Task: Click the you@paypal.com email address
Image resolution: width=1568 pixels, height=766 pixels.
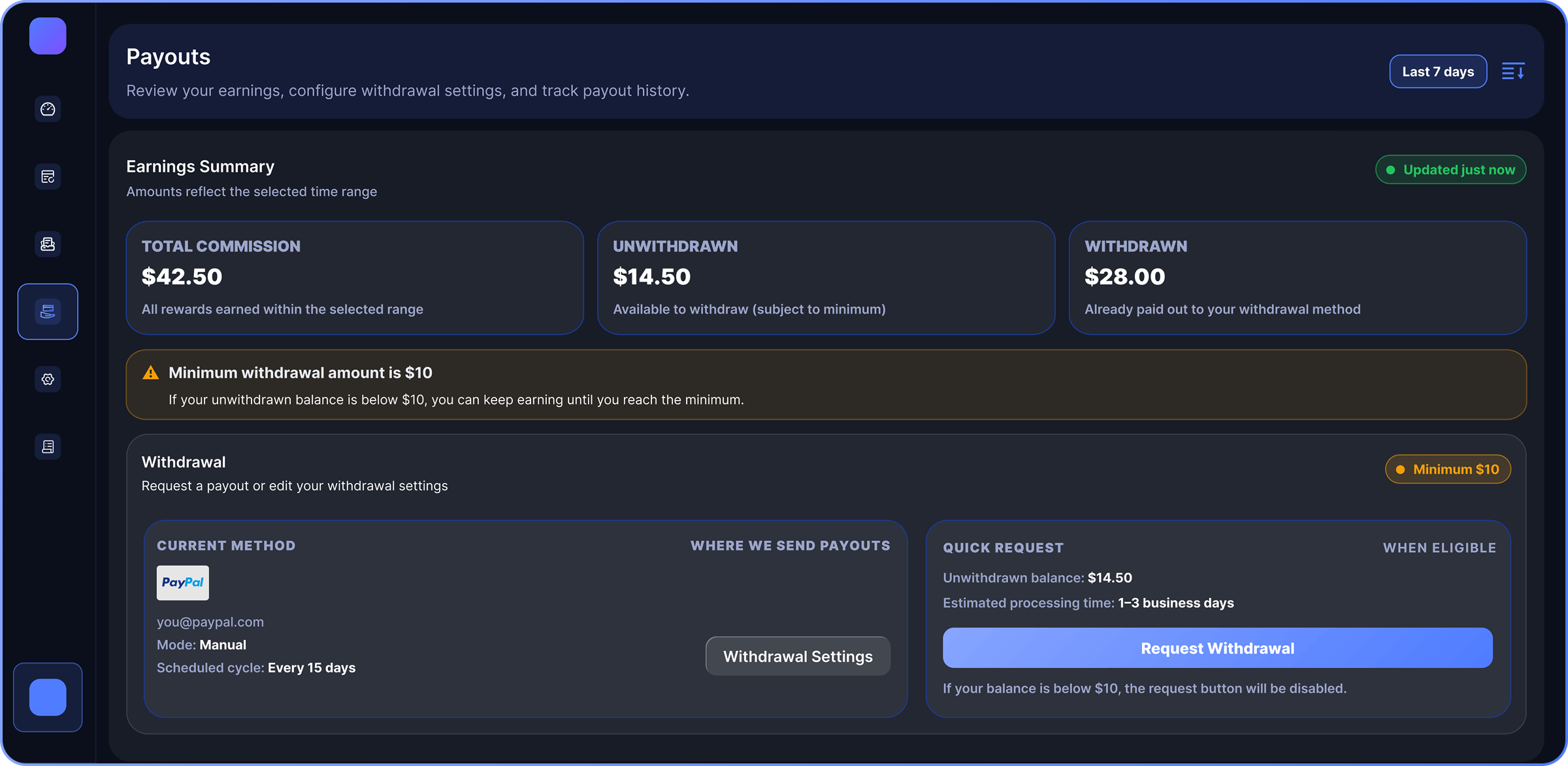Action: click(x=210, y=622)
